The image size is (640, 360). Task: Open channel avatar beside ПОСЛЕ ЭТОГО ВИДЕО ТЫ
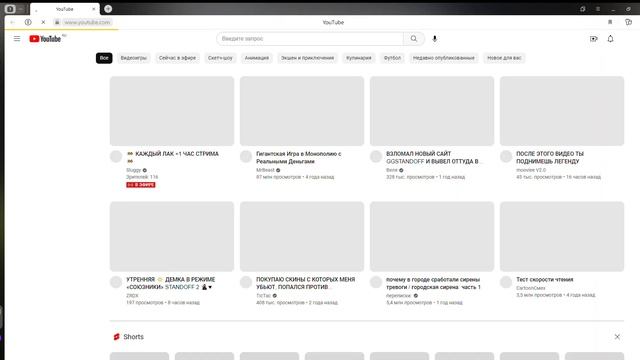(506, 156)
